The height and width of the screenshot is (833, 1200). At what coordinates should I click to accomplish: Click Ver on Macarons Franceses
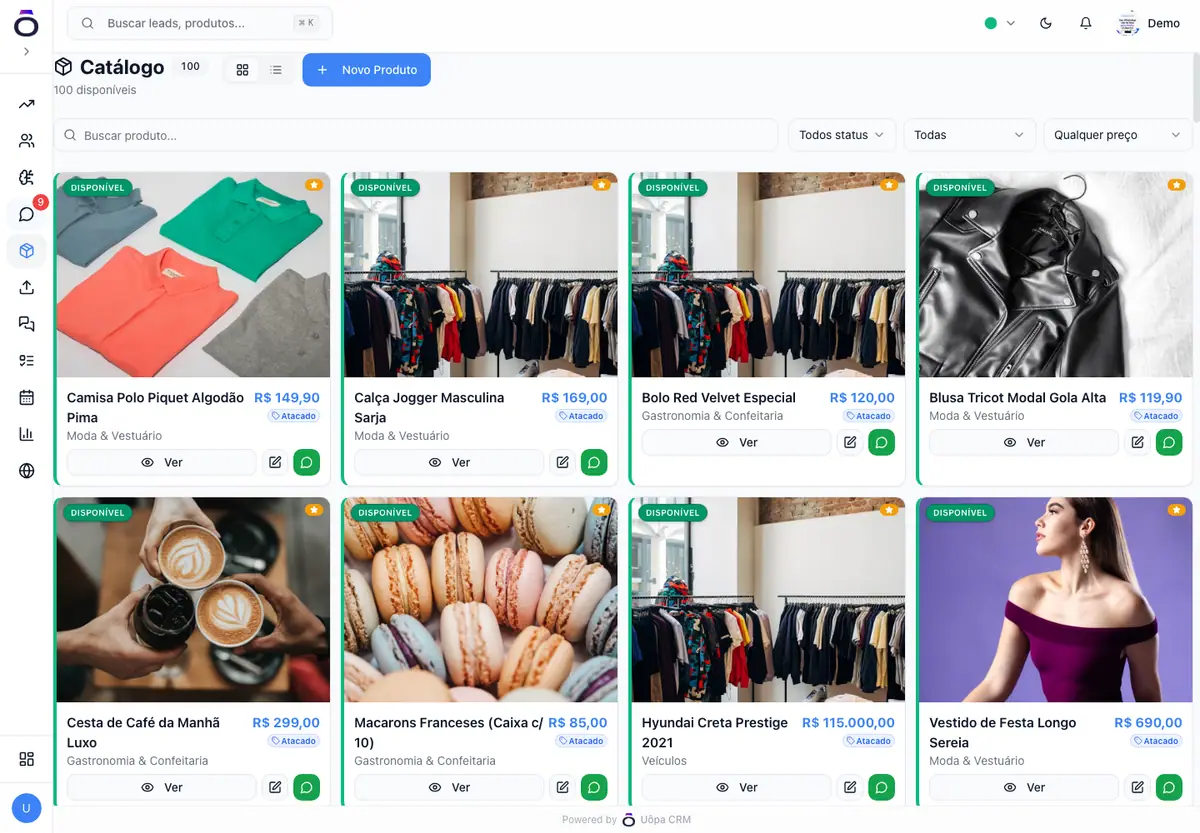(x=449, y=787)
